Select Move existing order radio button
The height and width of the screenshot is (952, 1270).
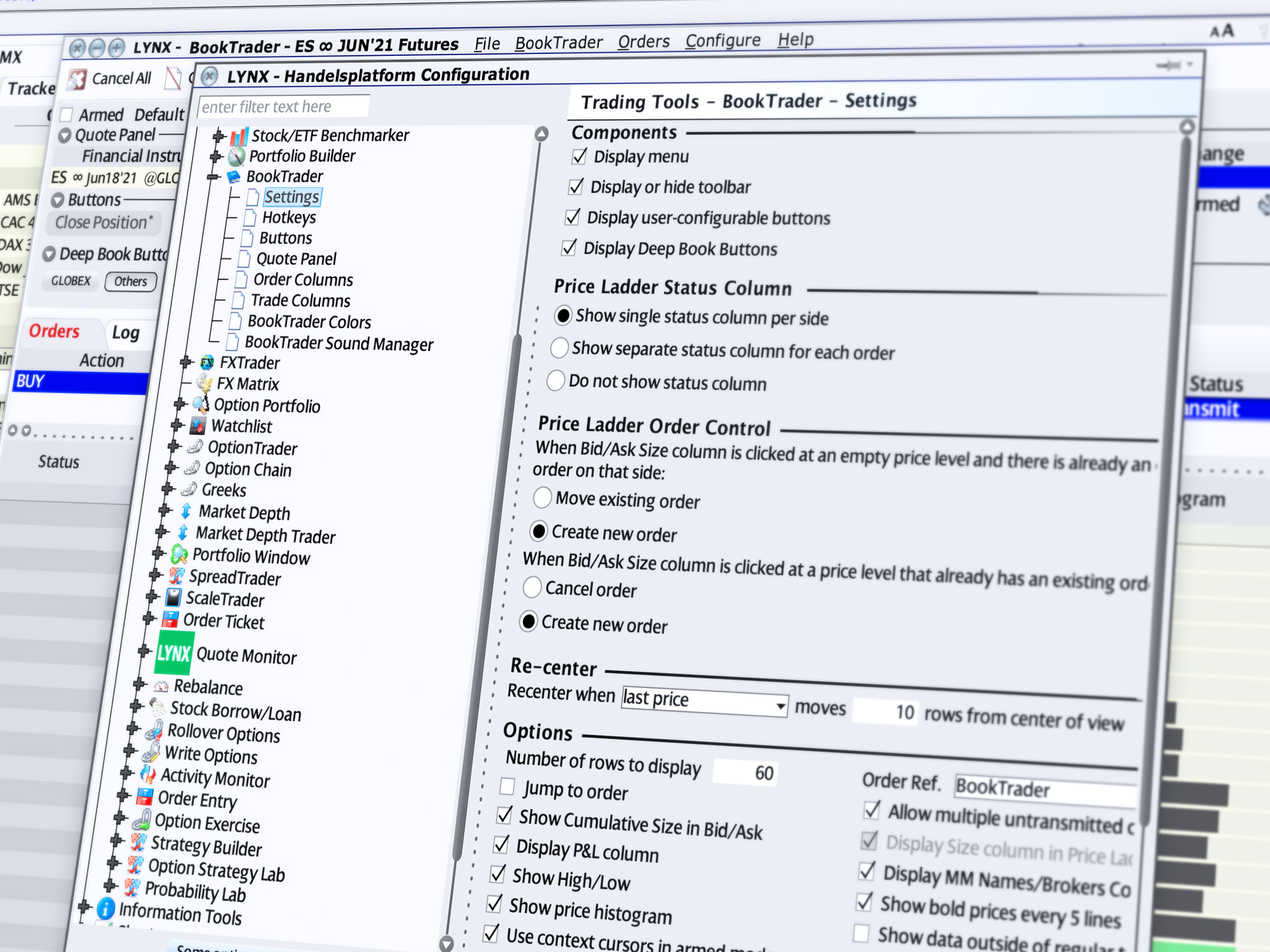click(542, 498)
